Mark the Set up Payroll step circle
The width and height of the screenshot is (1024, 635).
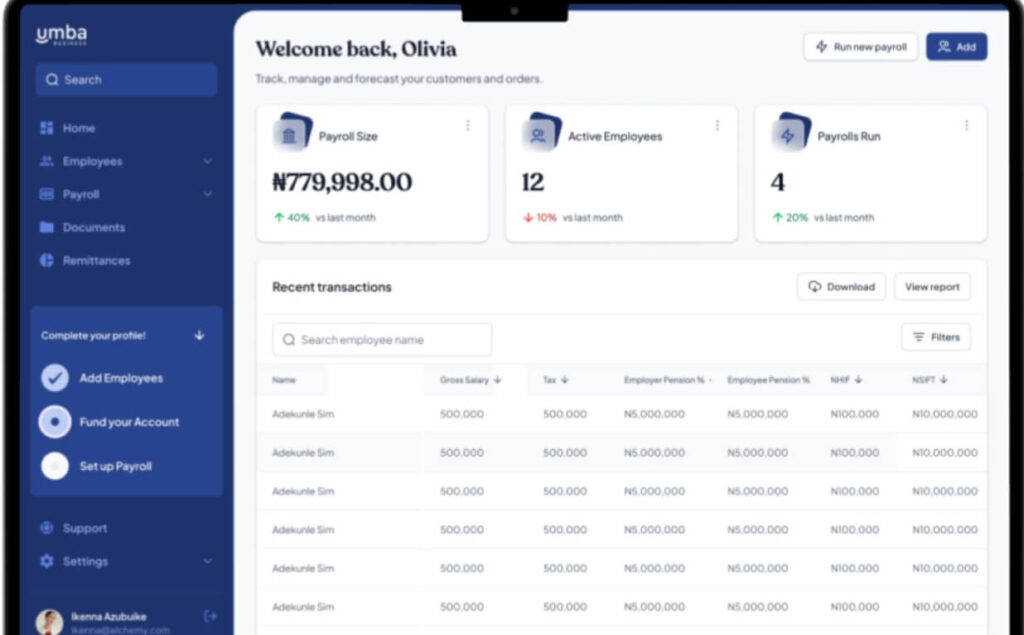(x=55, y=466)
